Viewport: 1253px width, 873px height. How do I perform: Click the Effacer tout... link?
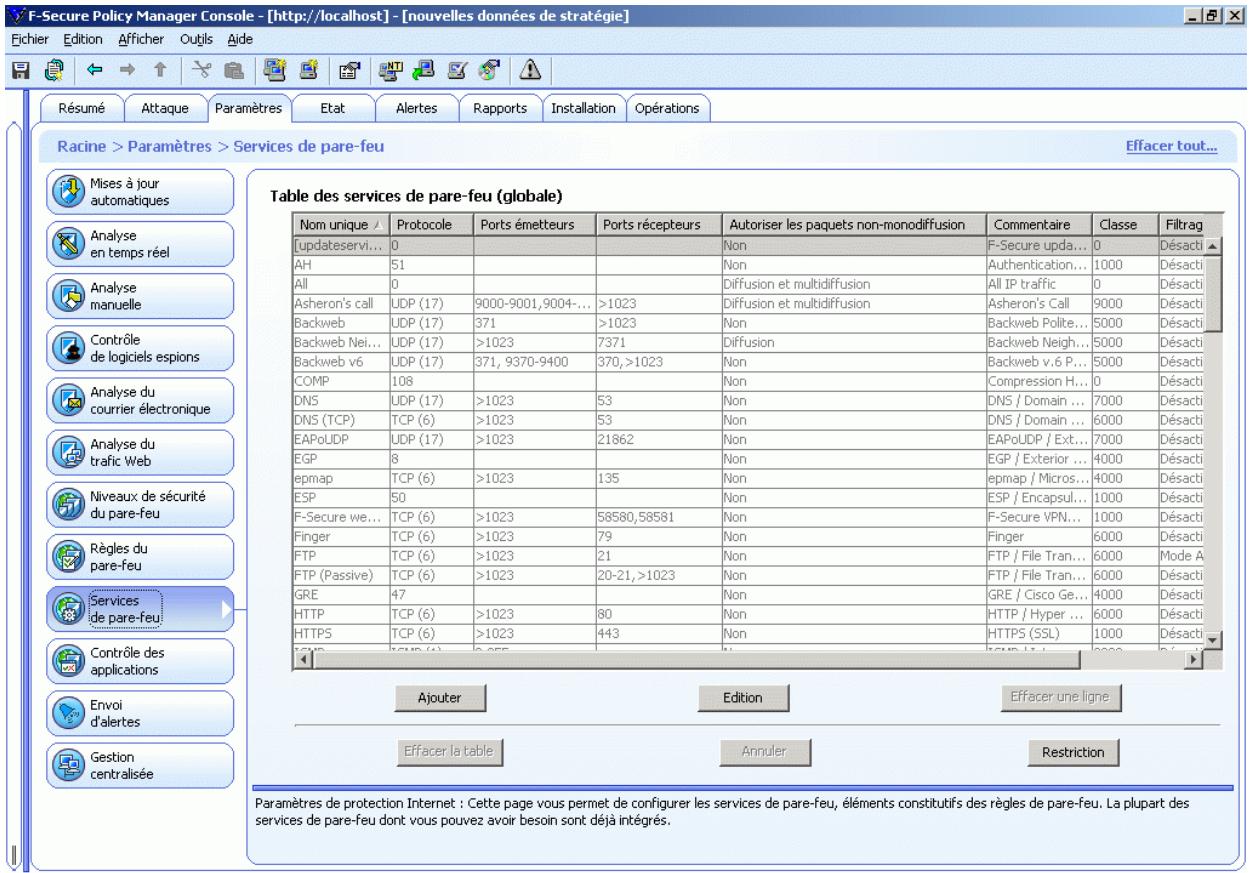click(1171, 147)
